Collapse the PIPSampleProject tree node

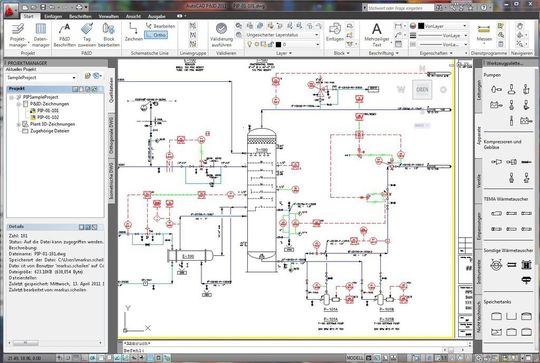pos(11,97)
